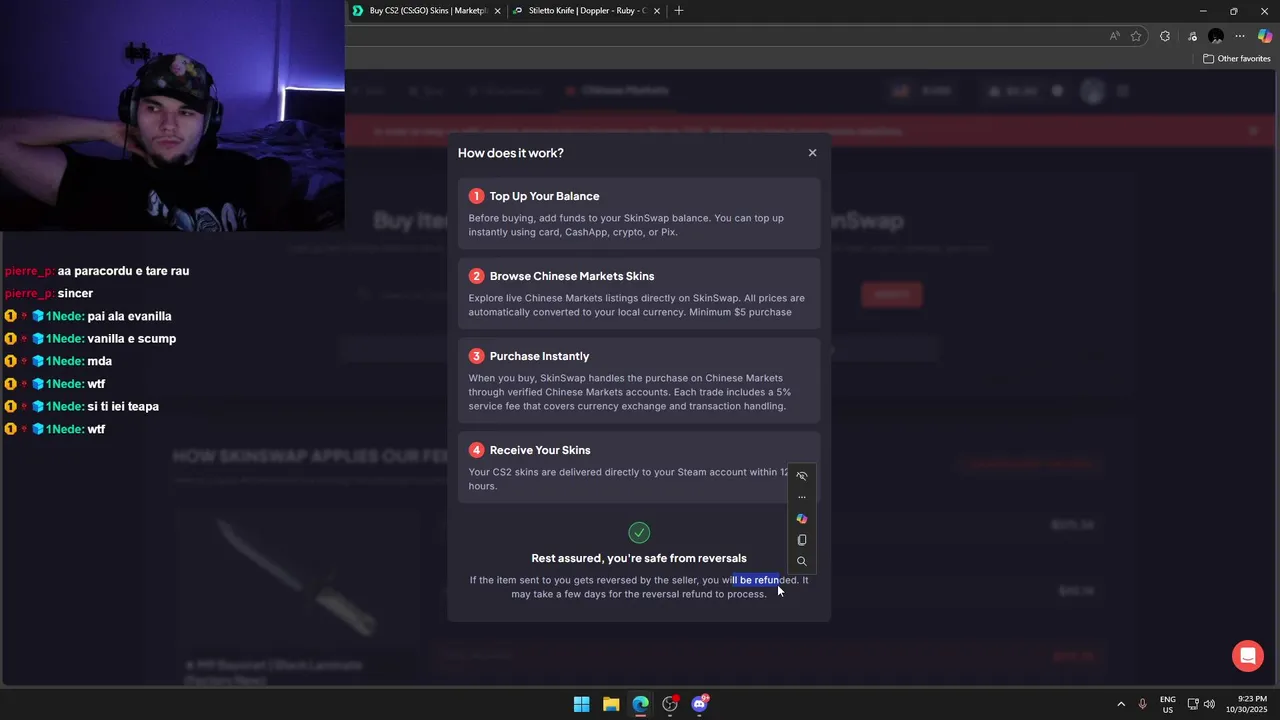This screenshot has width=1280, height=720.
Task: Click step 3 'Purchase Instantly' heading
Action: (x=539, y=356)
